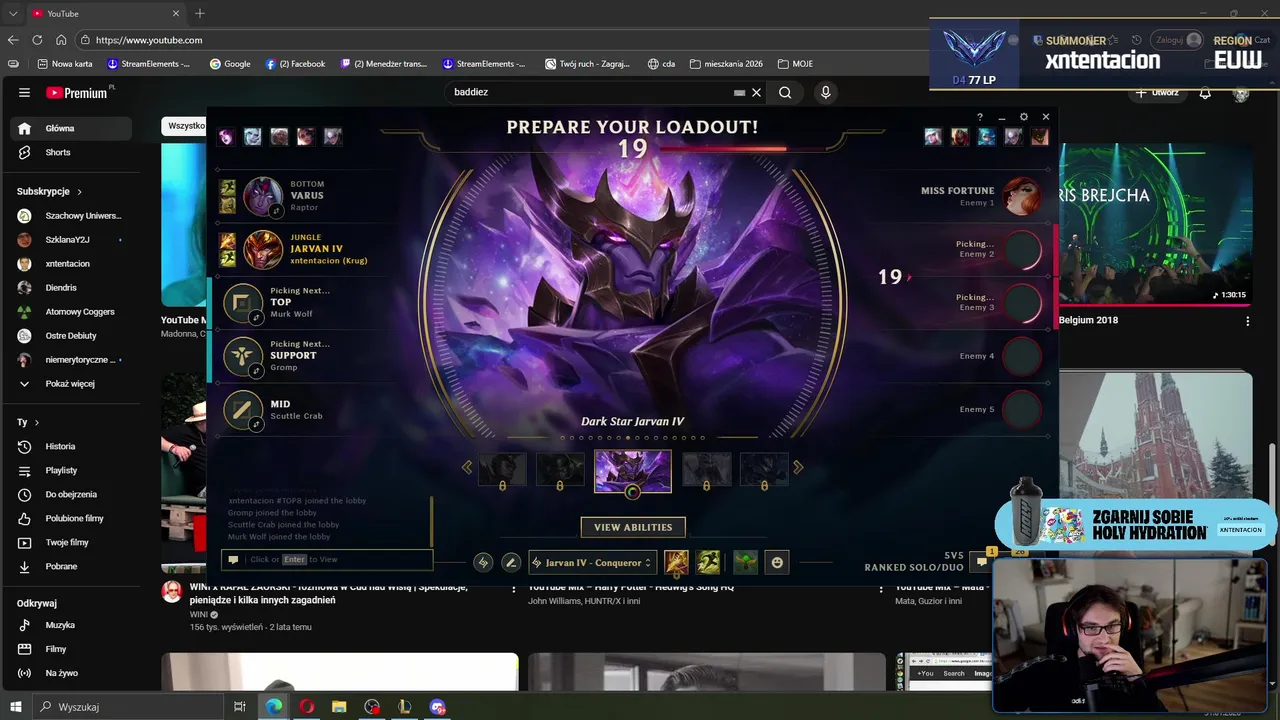Click the YouTube search field with baddiez
This screenshot has width=1280, height=720.
[x=590, y=92]
